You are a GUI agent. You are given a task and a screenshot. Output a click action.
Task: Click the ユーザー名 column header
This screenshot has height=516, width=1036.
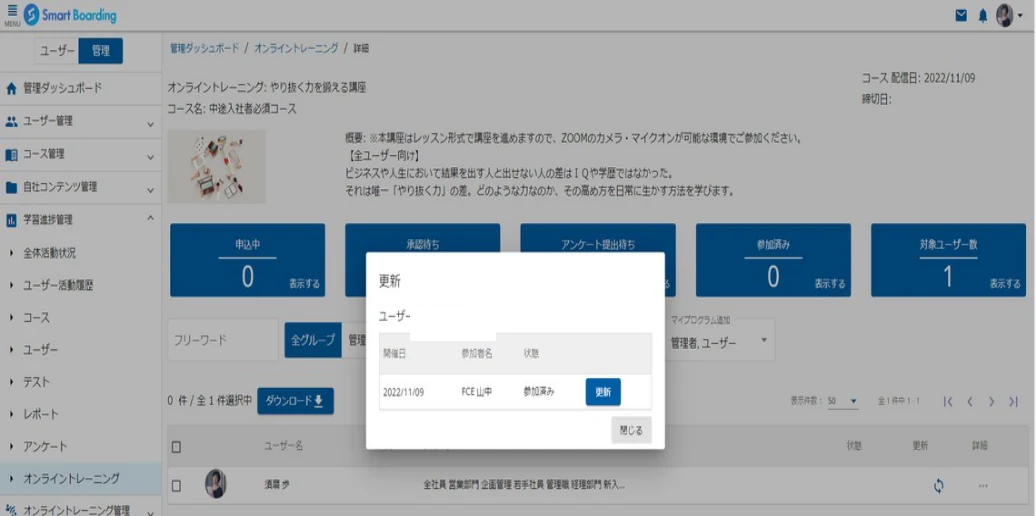[x=283, y=447]
